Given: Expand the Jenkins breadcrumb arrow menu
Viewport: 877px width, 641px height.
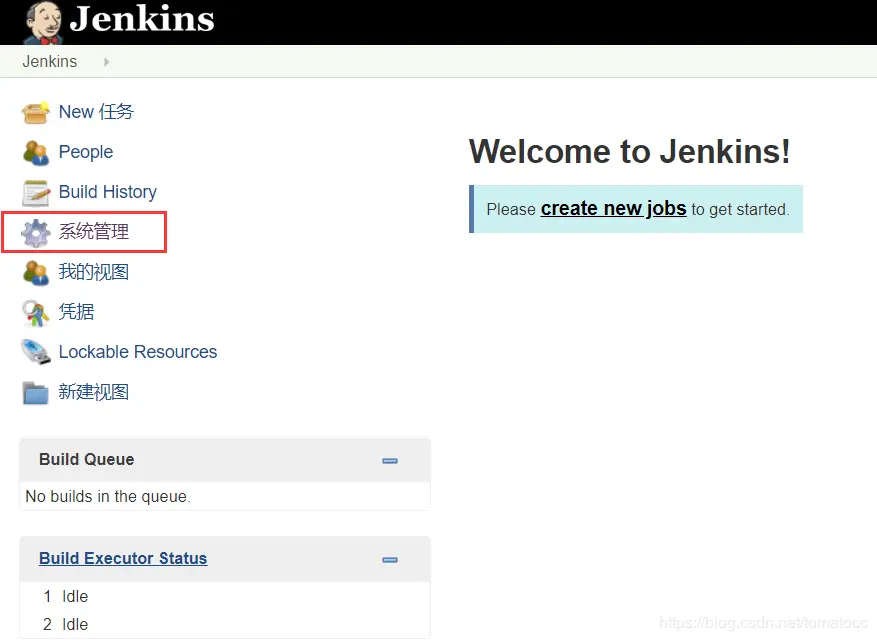Looking at the screenshot, I should [106, 62].
